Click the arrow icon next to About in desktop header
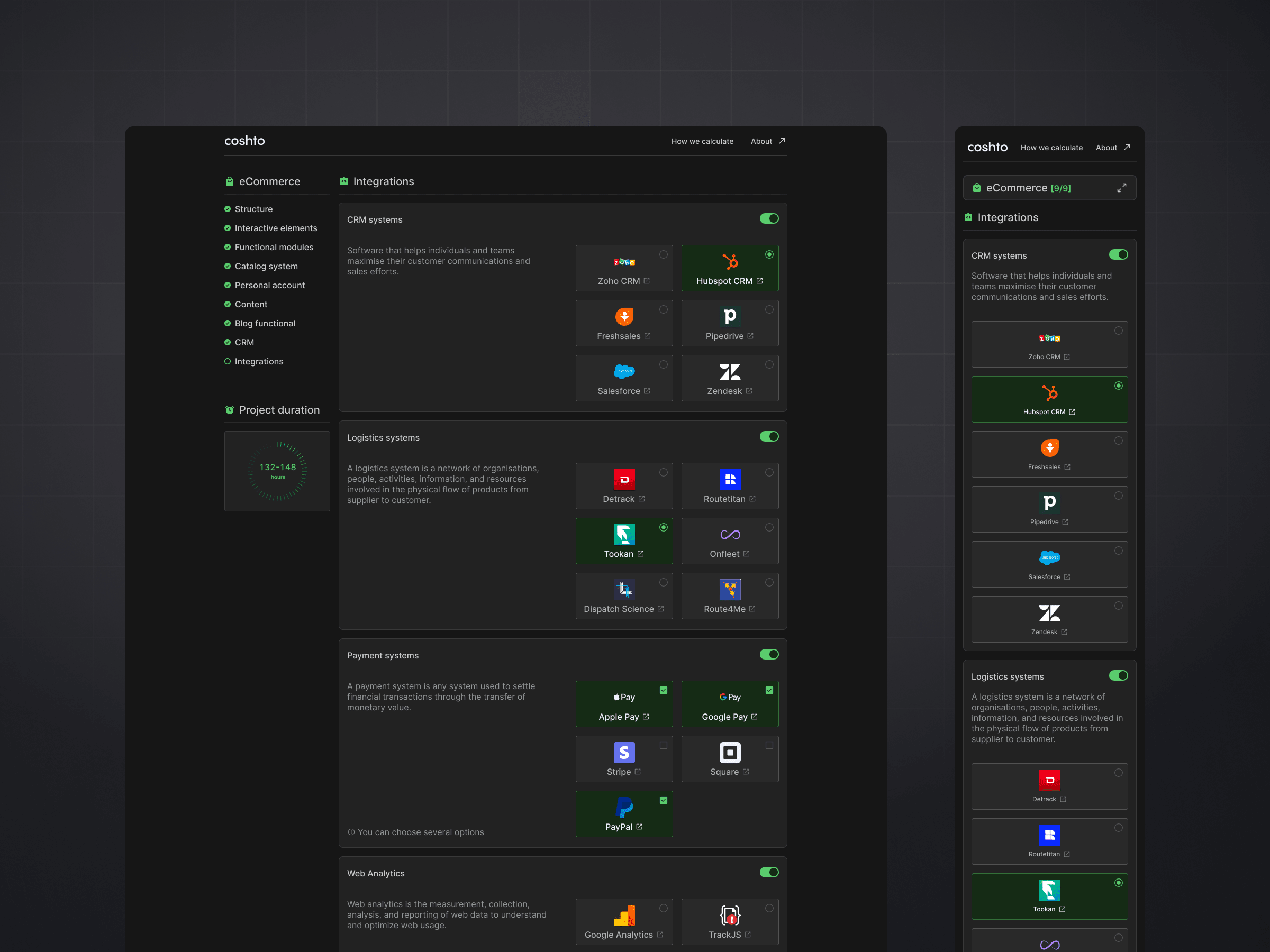Screen dimensions: 1270x952 pos(782,141)
